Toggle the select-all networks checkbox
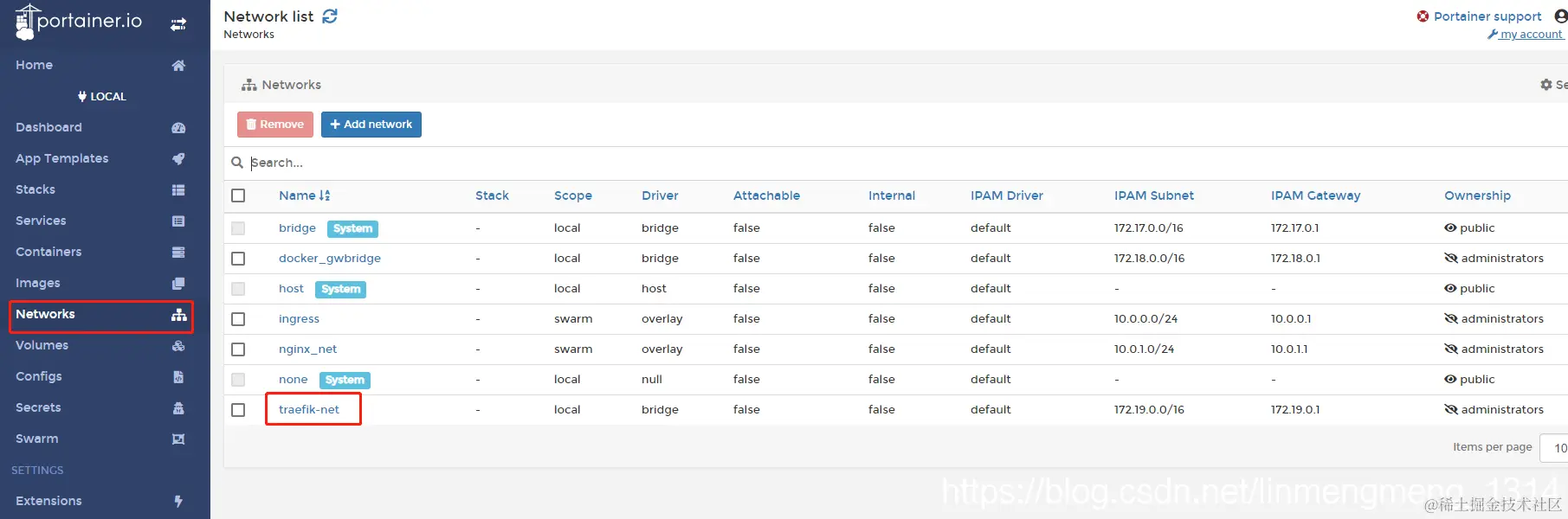This screenshot has height=519, width=1568. tap(238, 195)
